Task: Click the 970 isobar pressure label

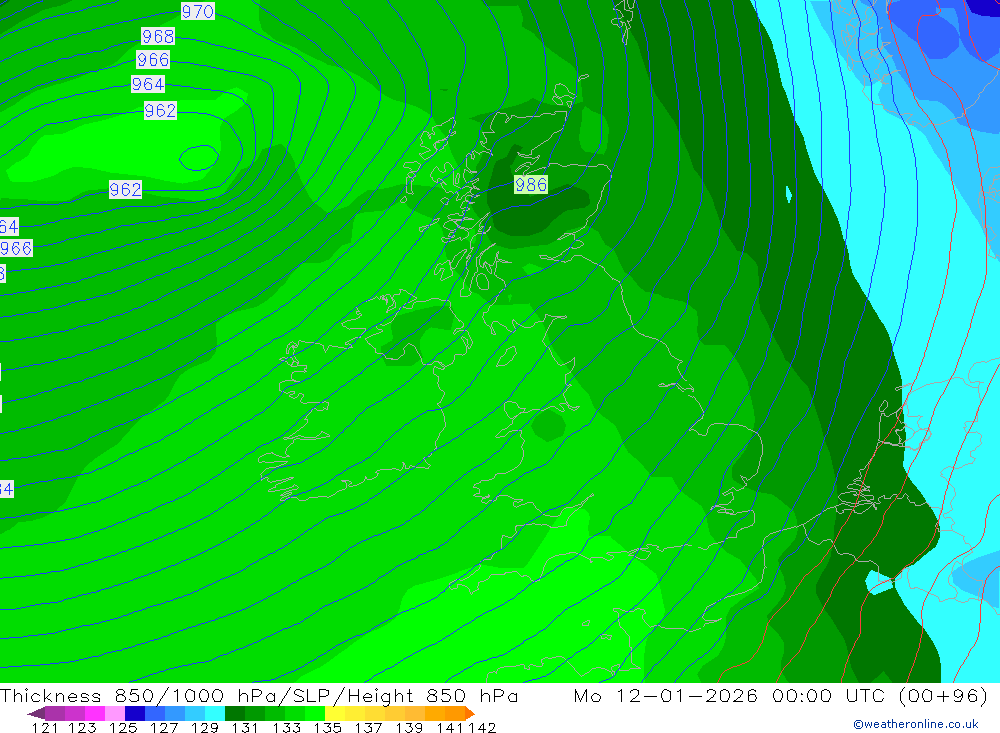Action: [198, 11]
